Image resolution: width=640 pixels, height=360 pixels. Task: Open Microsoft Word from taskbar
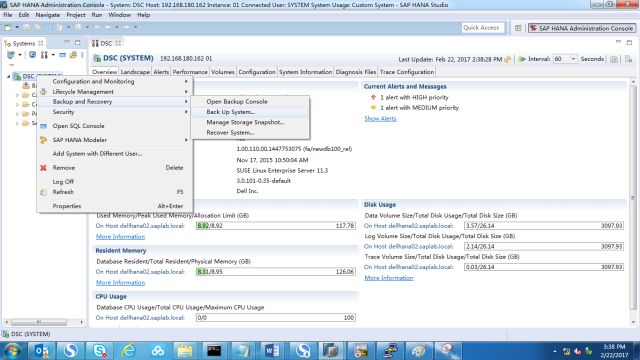click(x=272, y=351)
